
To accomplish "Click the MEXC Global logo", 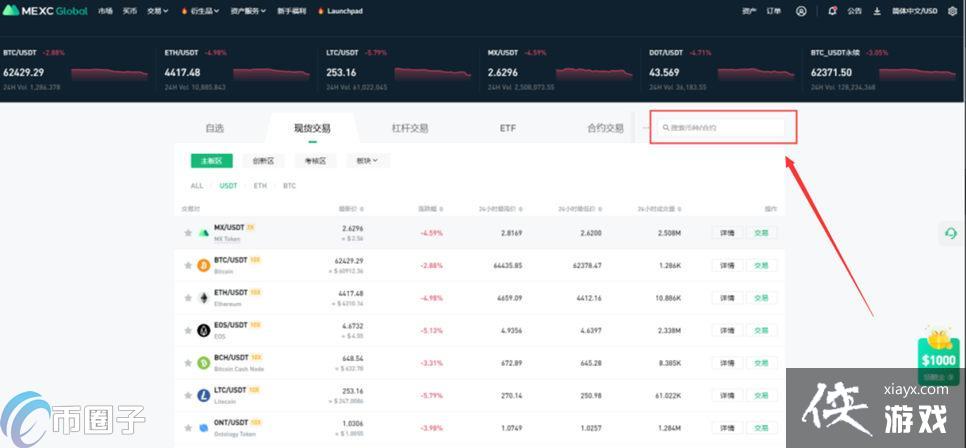I will tap(46, 11).
